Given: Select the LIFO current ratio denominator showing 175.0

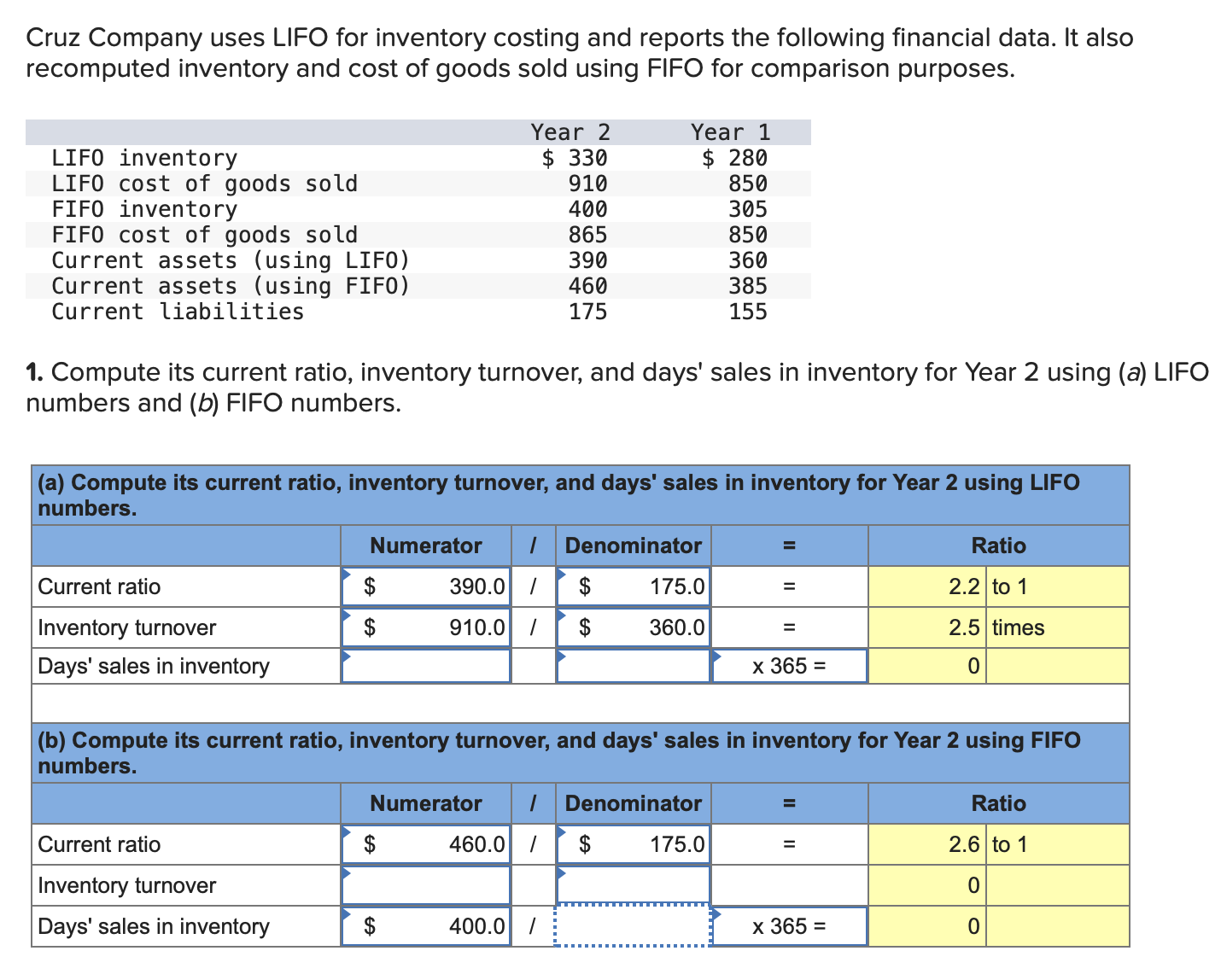Looking at the screenshot, I should pyautogui.click(x=633, y=586).
